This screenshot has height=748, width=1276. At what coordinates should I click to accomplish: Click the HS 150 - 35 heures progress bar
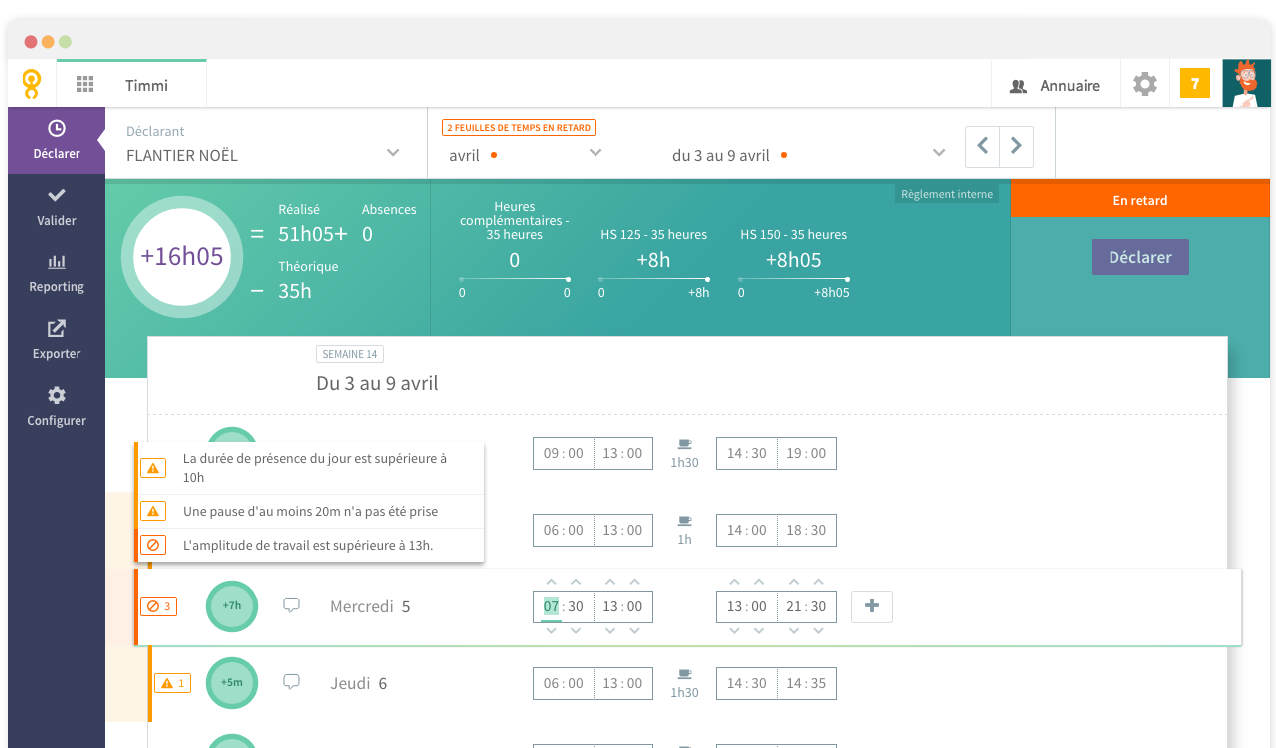[793, 279]
